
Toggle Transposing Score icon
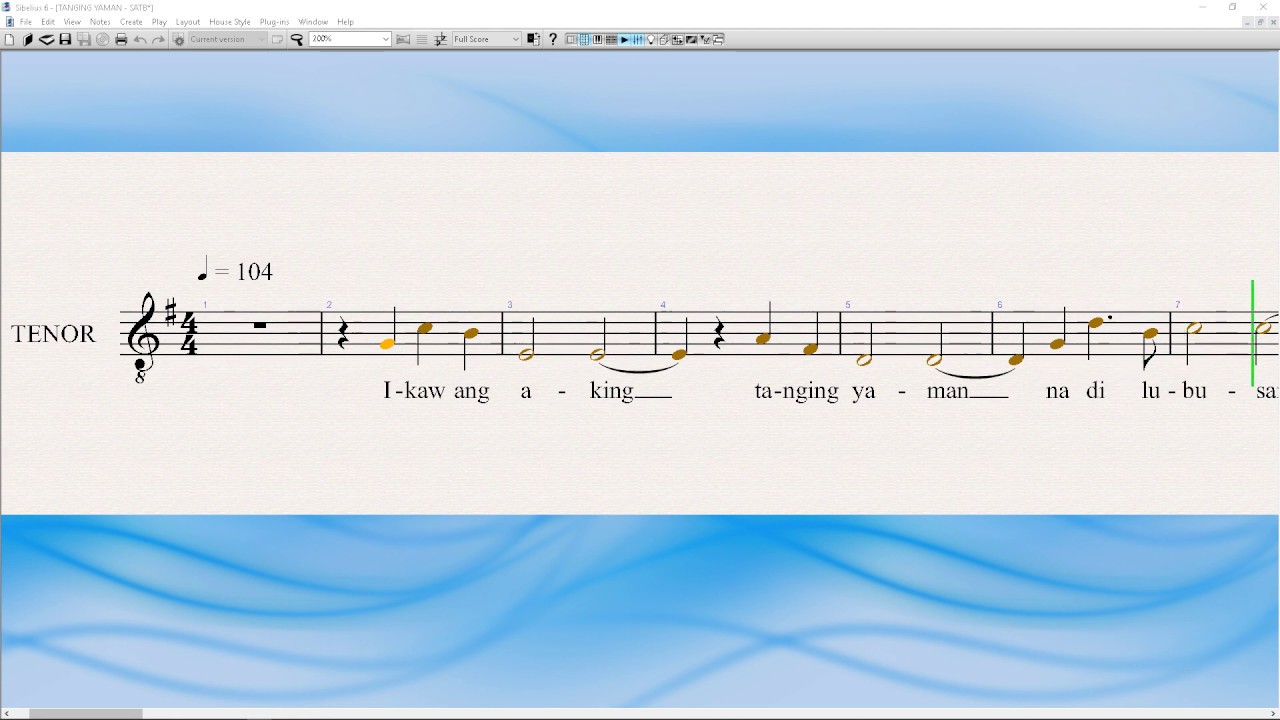coord(440,39)
